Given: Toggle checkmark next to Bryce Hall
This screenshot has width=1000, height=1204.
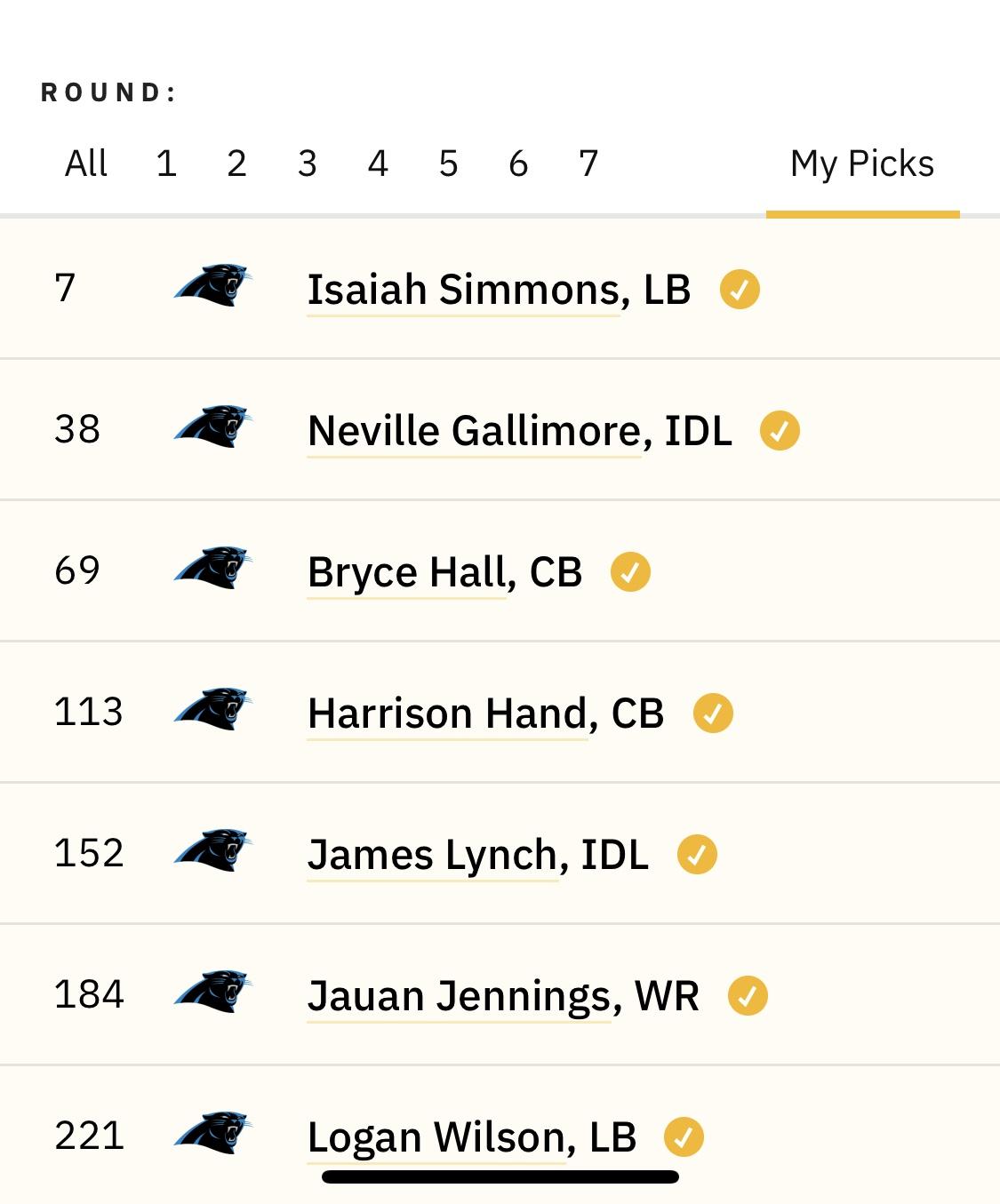Looking at the screenshot, I should [x=630, y=572].
